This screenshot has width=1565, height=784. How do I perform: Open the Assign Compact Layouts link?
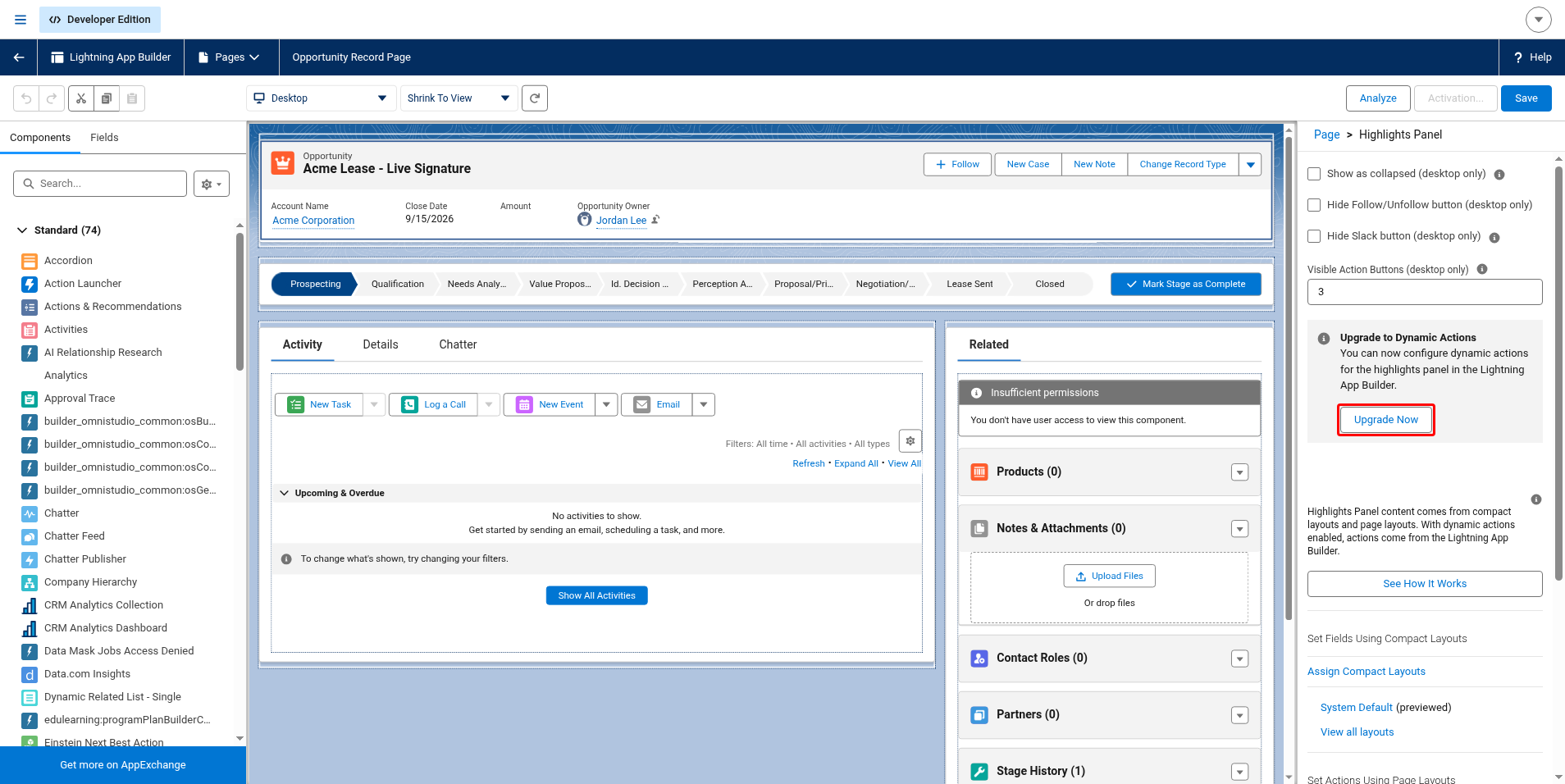(1367, 672)
